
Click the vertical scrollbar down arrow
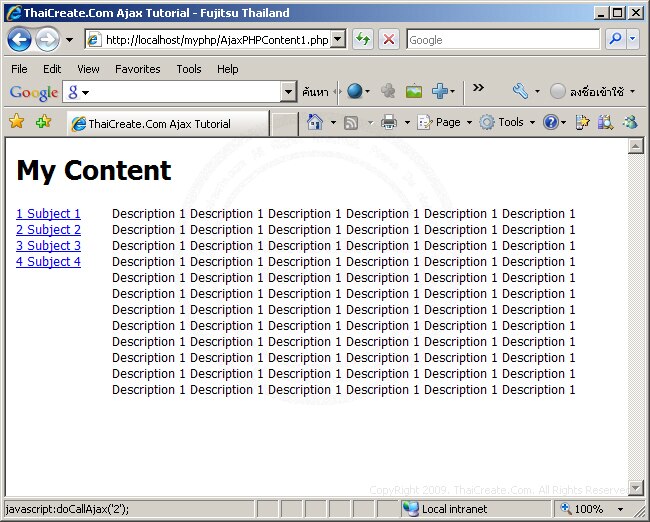coord(636,487)
